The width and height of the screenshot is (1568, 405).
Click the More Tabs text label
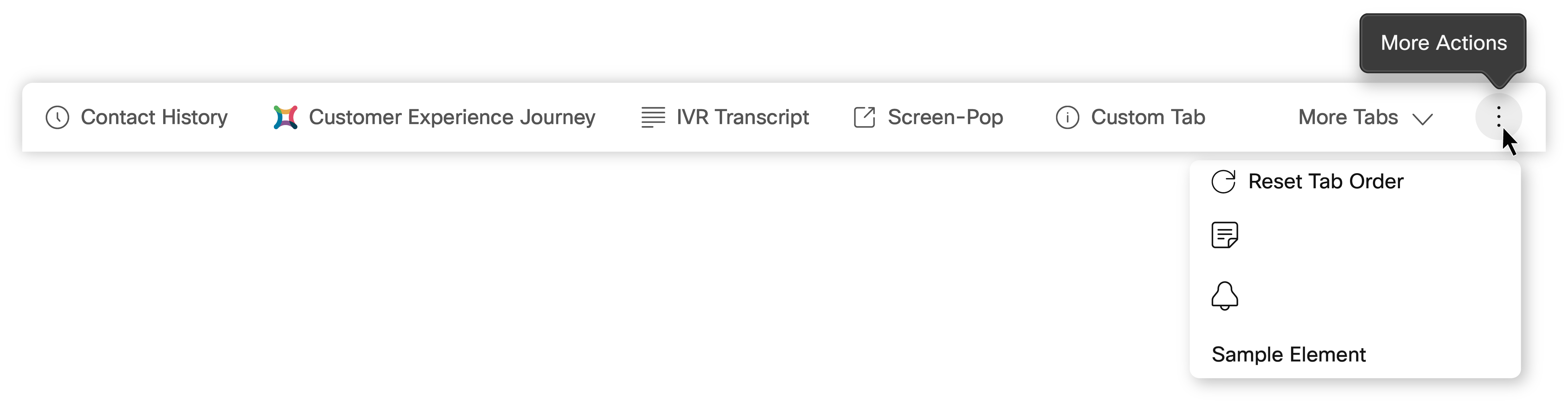(x=1348, y=117)
